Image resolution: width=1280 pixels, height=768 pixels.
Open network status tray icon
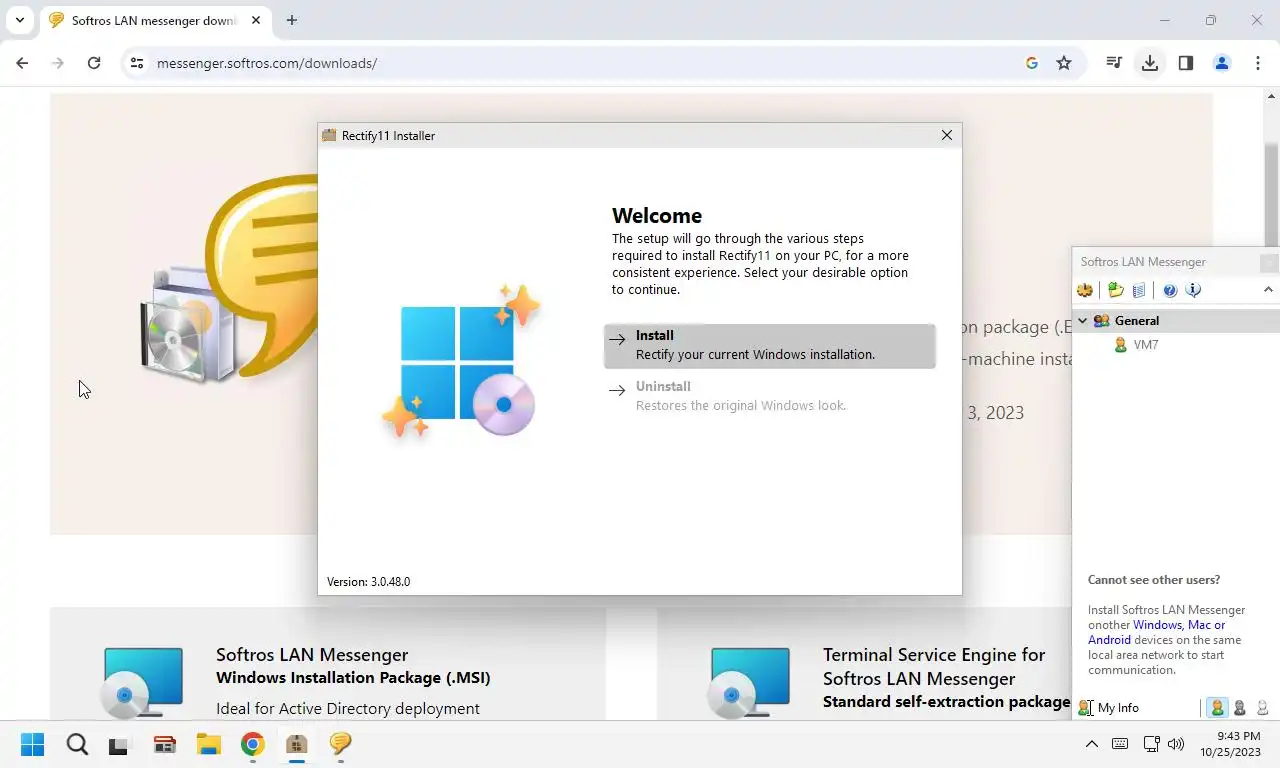(x=1151, y=744)
